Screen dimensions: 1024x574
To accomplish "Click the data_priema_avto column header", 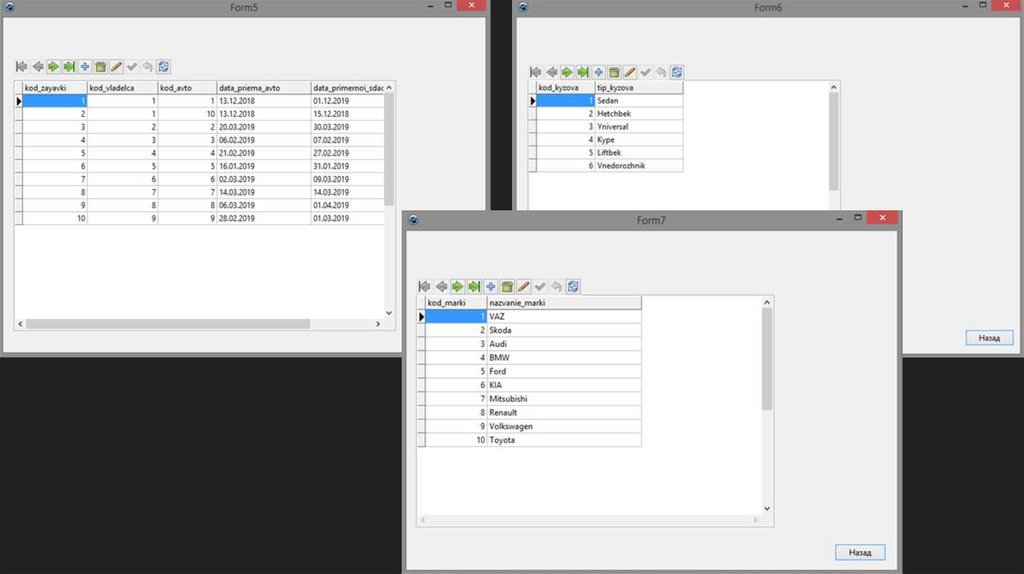I will pos(263,88).
